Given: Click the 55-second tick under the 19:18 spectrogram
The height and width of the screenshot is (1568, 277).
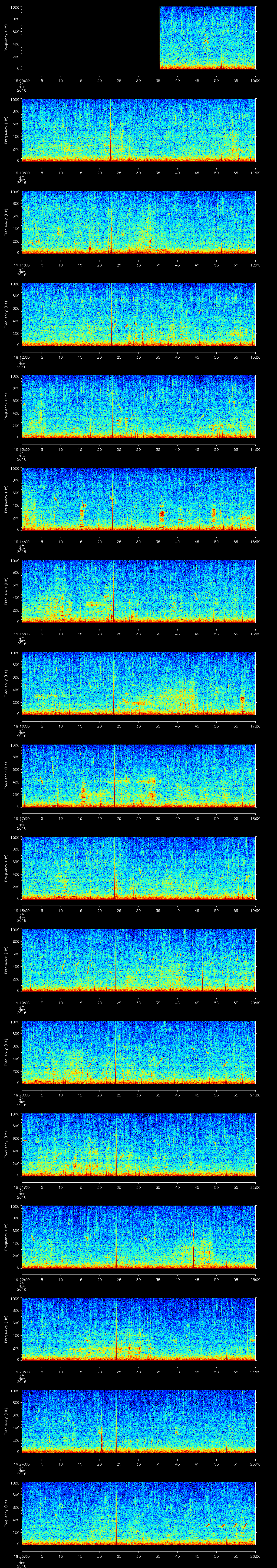Looking at the screenshot, I should coord(236,910).
